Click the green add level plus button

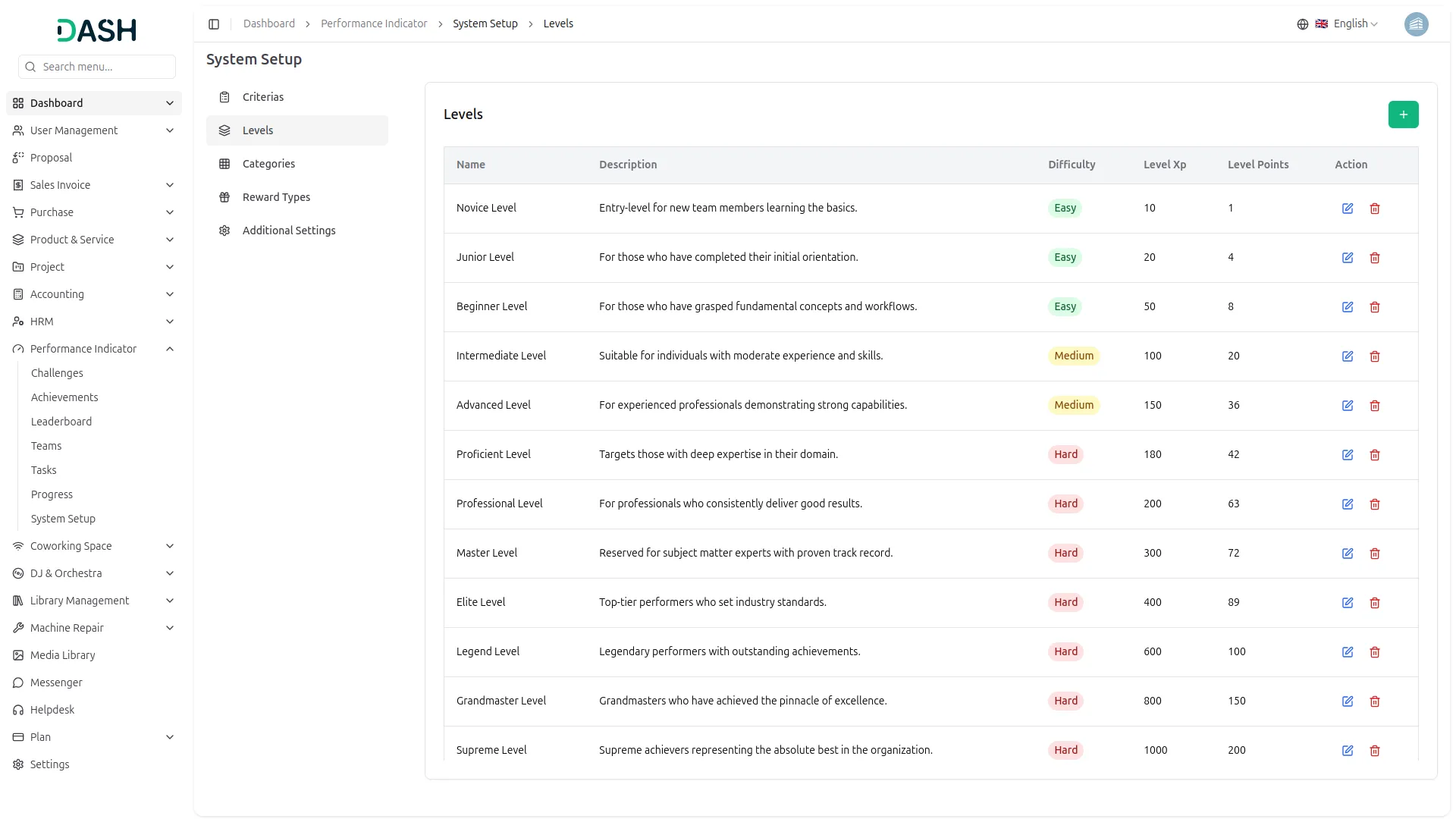click(1403, 115)
